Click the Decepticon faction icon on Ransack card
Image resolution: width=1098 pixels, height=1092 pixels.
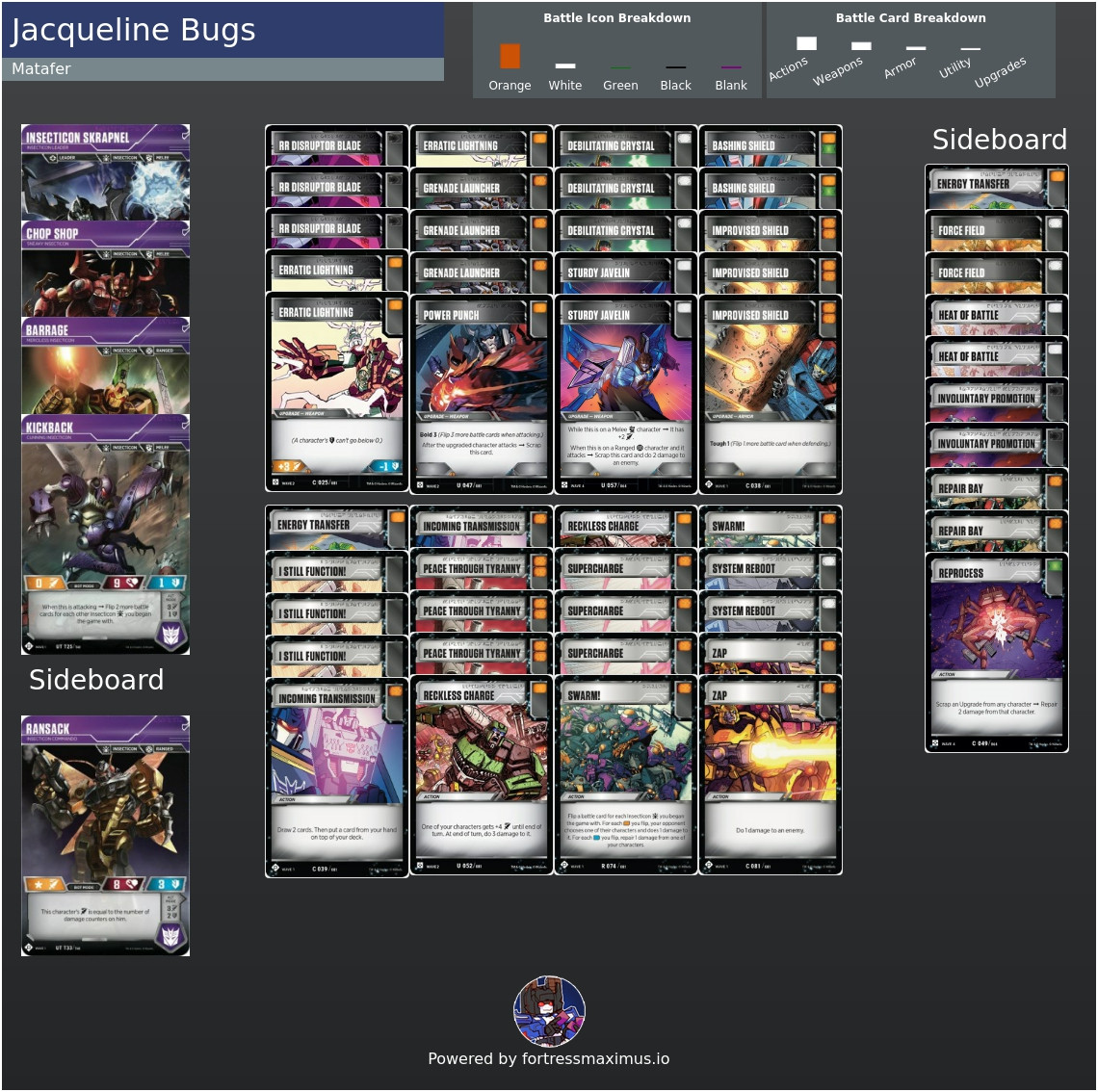[x=170, y=935]
